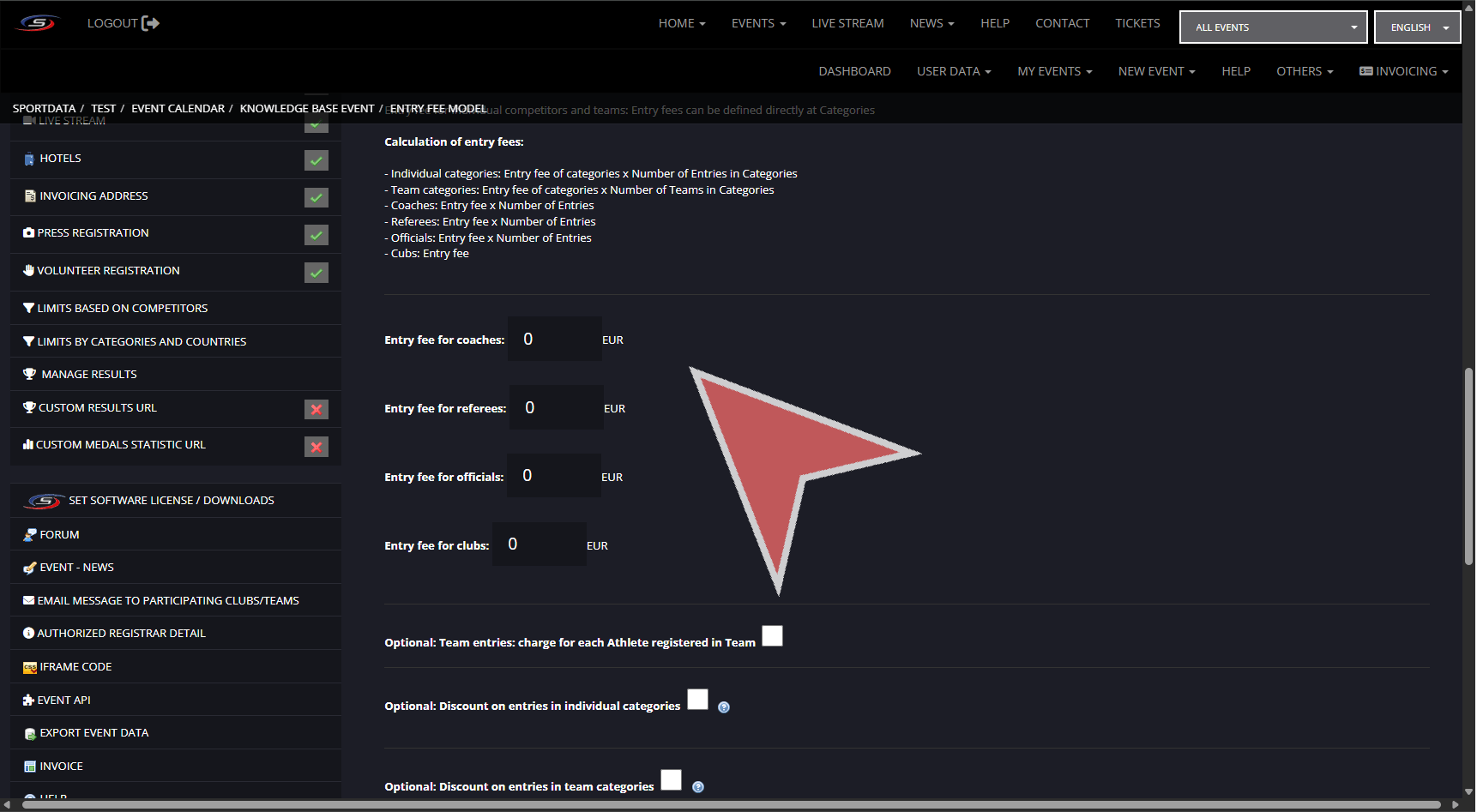Click the logout arrow icon

(150, 23)
